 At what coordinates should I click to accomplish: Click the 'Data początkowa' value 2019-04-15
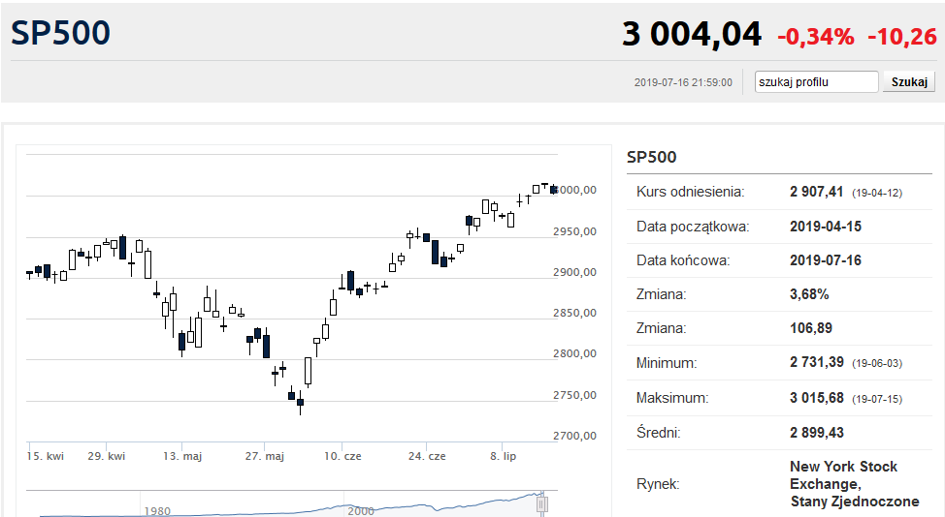pos(826,227)
